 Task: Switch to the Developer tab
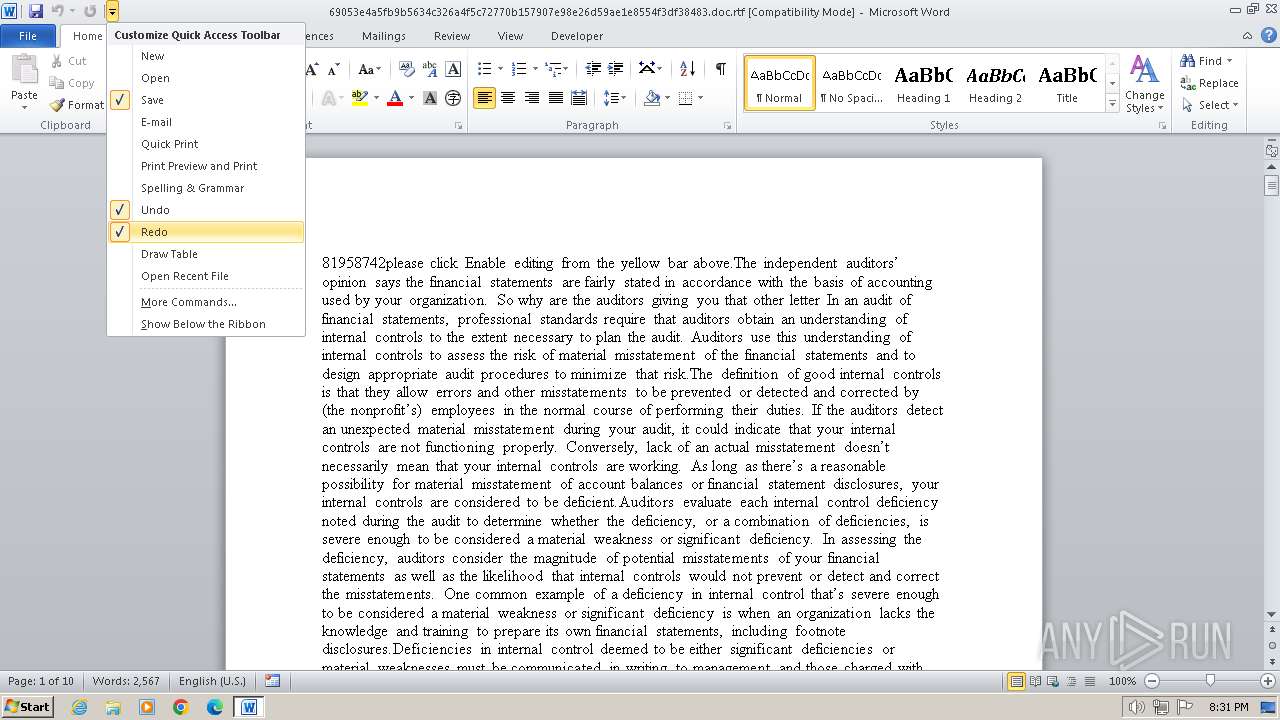(577, 36)
